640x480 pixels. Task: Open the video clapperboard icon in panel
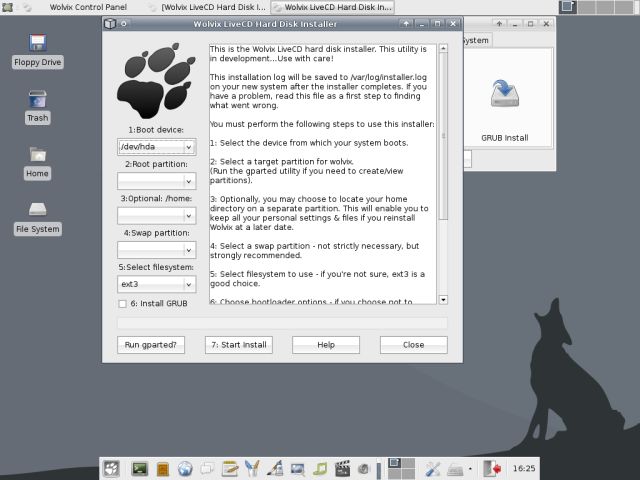[343, 468]
